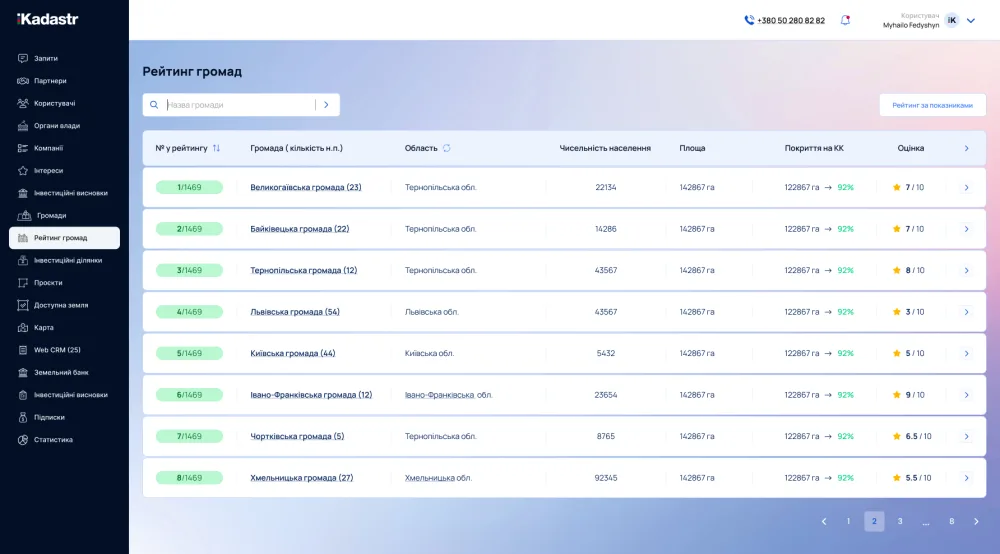Expand the Великогаївська громада row arrow
The height and width of the screenshot is (554, 1000).
coord(966,187)
